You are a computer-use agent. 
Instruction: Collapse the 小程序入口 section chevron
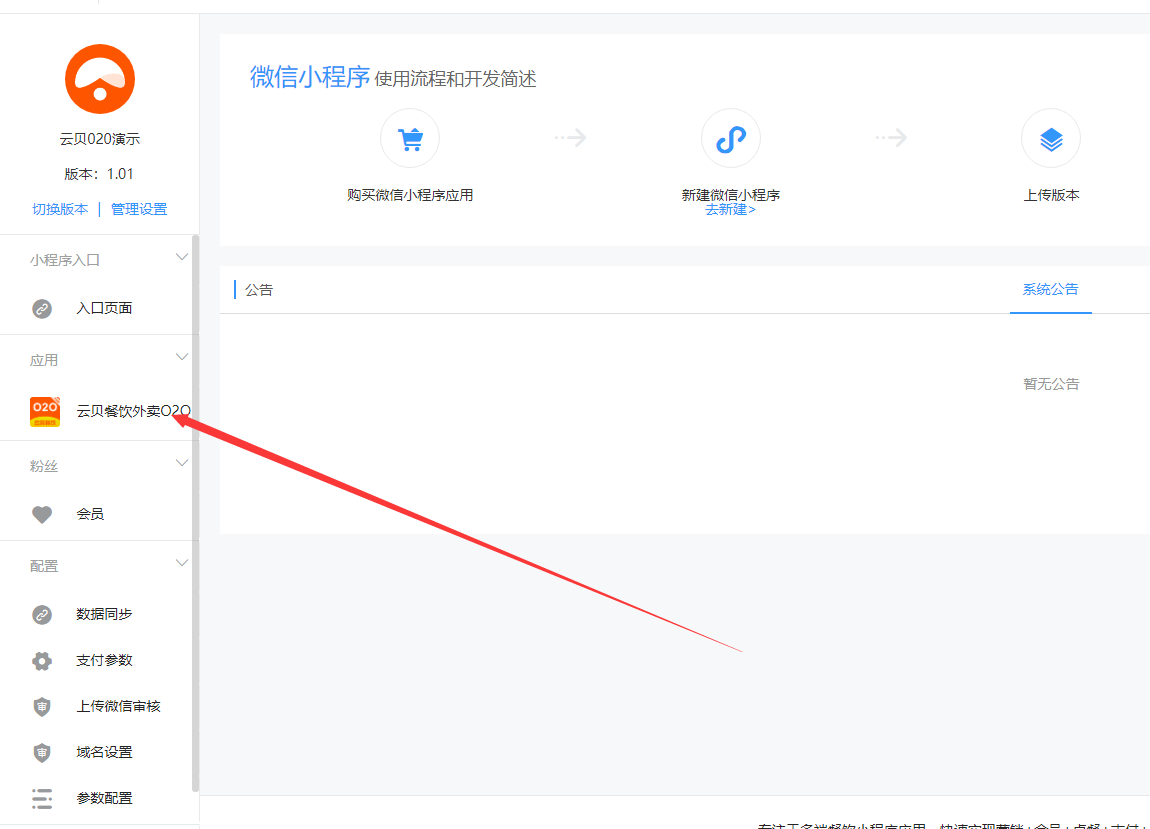tap(182, 258)
